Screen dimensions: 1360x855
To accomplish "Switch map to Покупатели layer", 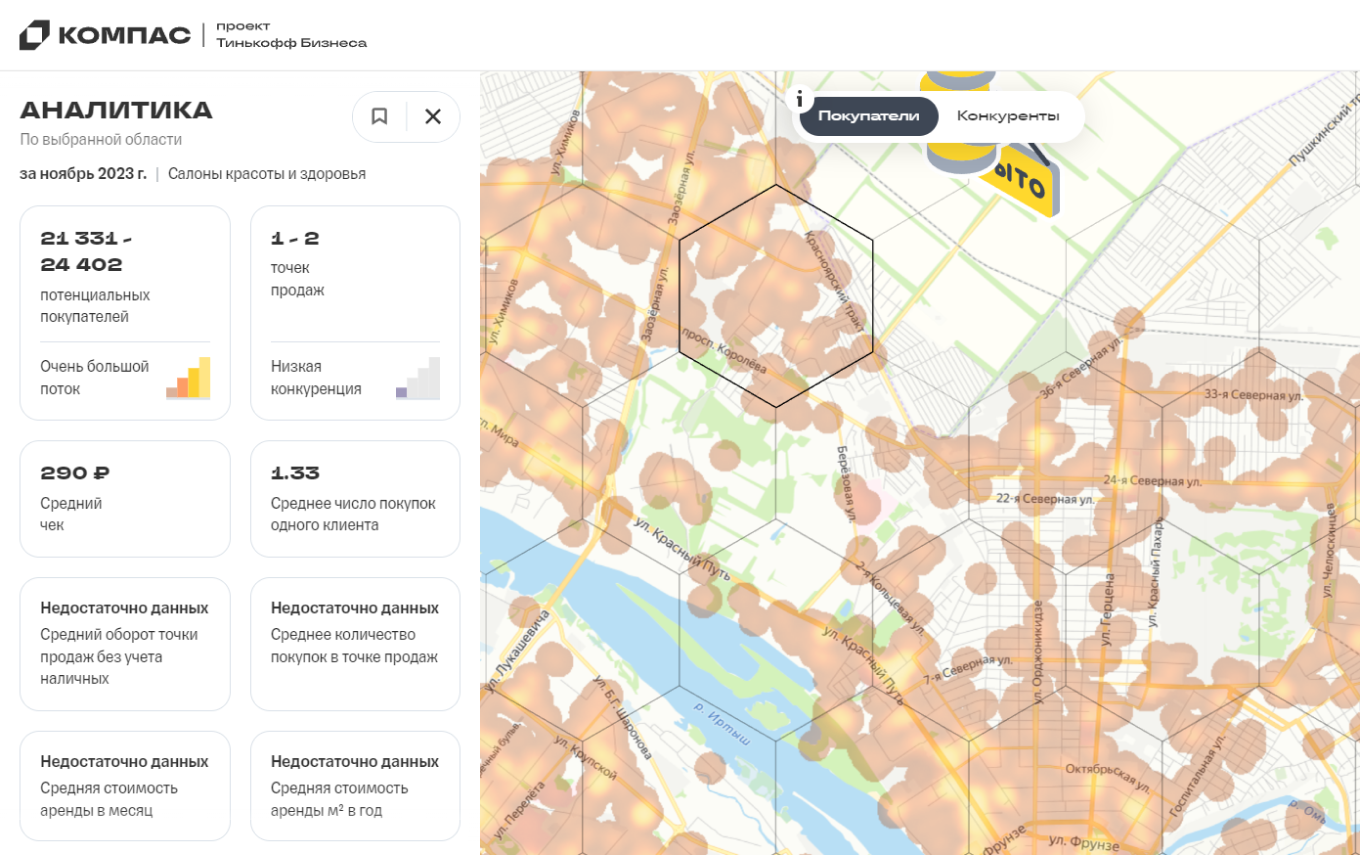I will tap(868, 116).
